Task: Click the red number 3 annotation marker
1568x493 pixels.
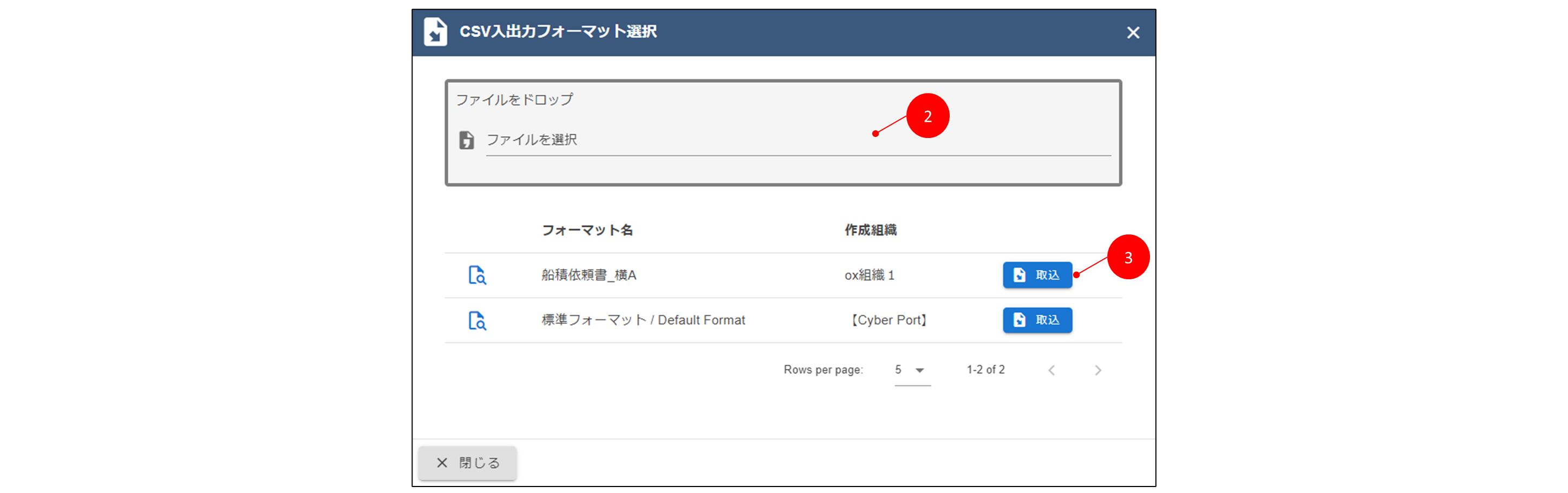Action: click(x=1128, y=258)
